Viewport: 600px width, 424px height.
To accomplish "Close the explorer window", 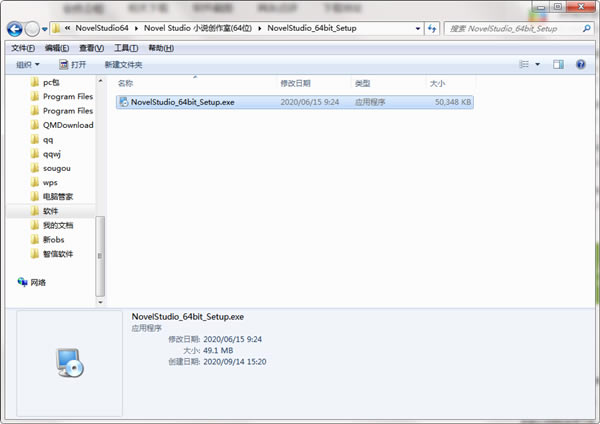I will pos(580,7).
